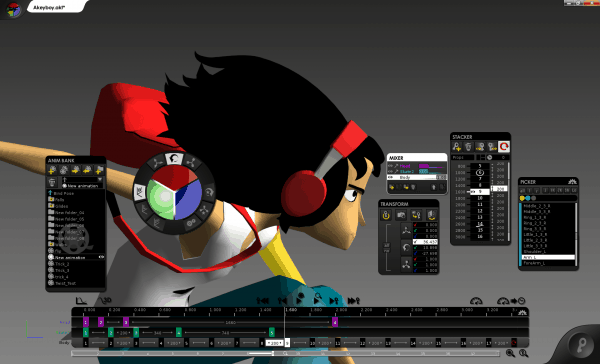Click the red sector of the wheel

point(175,177)
